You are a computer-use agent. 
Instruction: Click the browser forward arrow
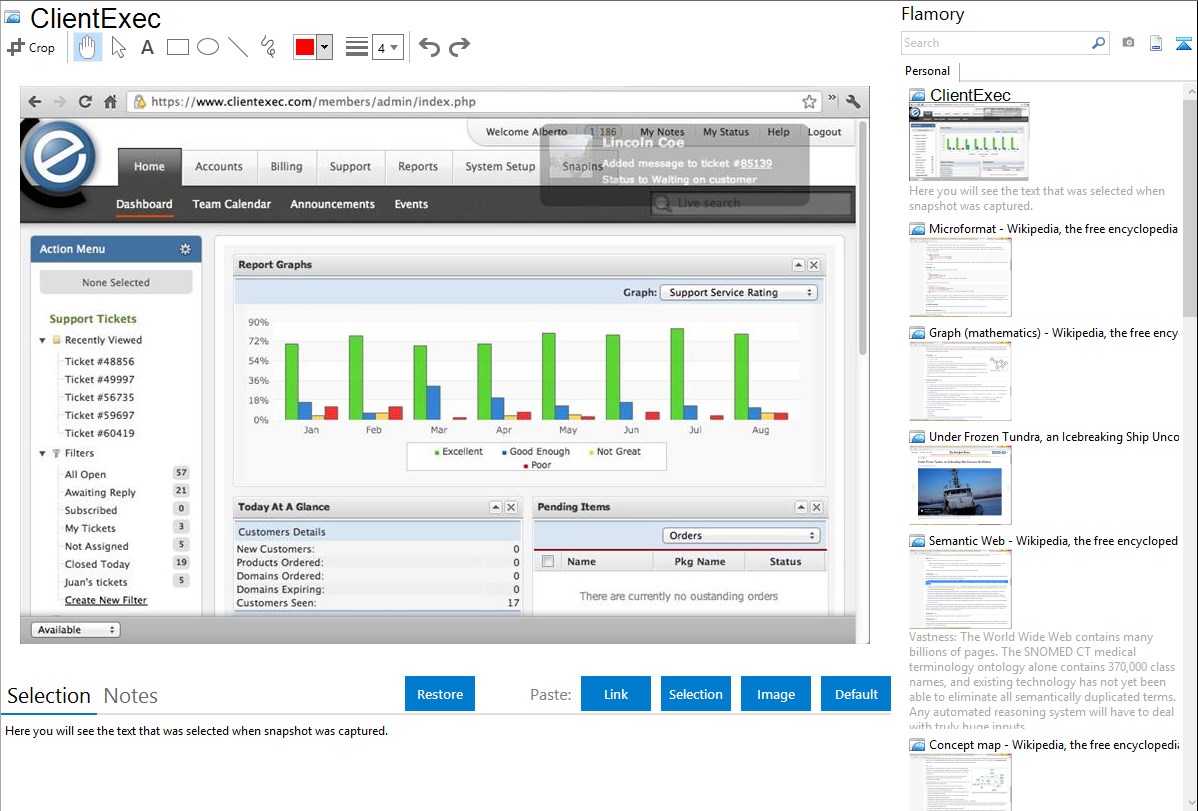pos(60,102)
